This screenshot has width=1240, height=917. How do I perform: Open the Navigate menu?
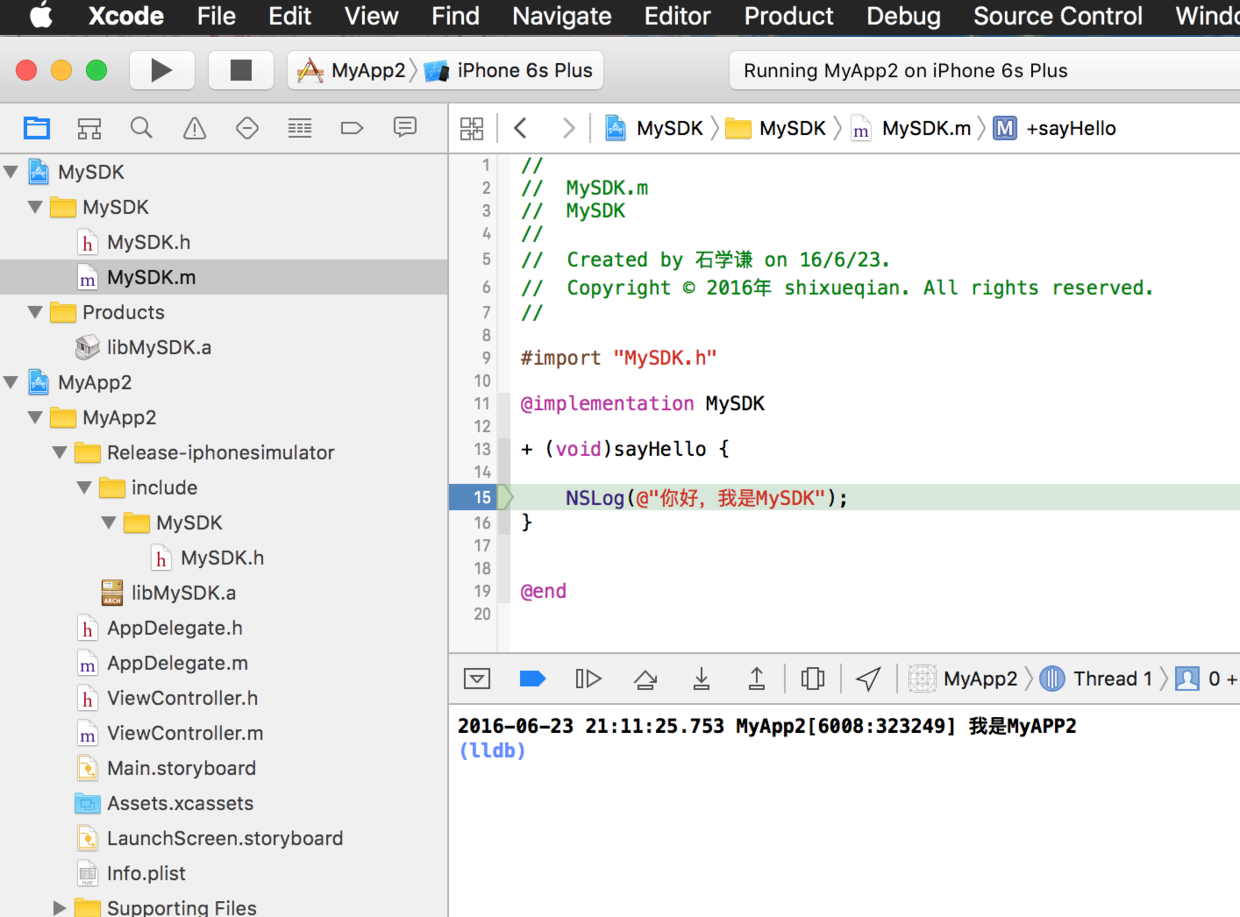pyautogui.click(x=562, y=16)
